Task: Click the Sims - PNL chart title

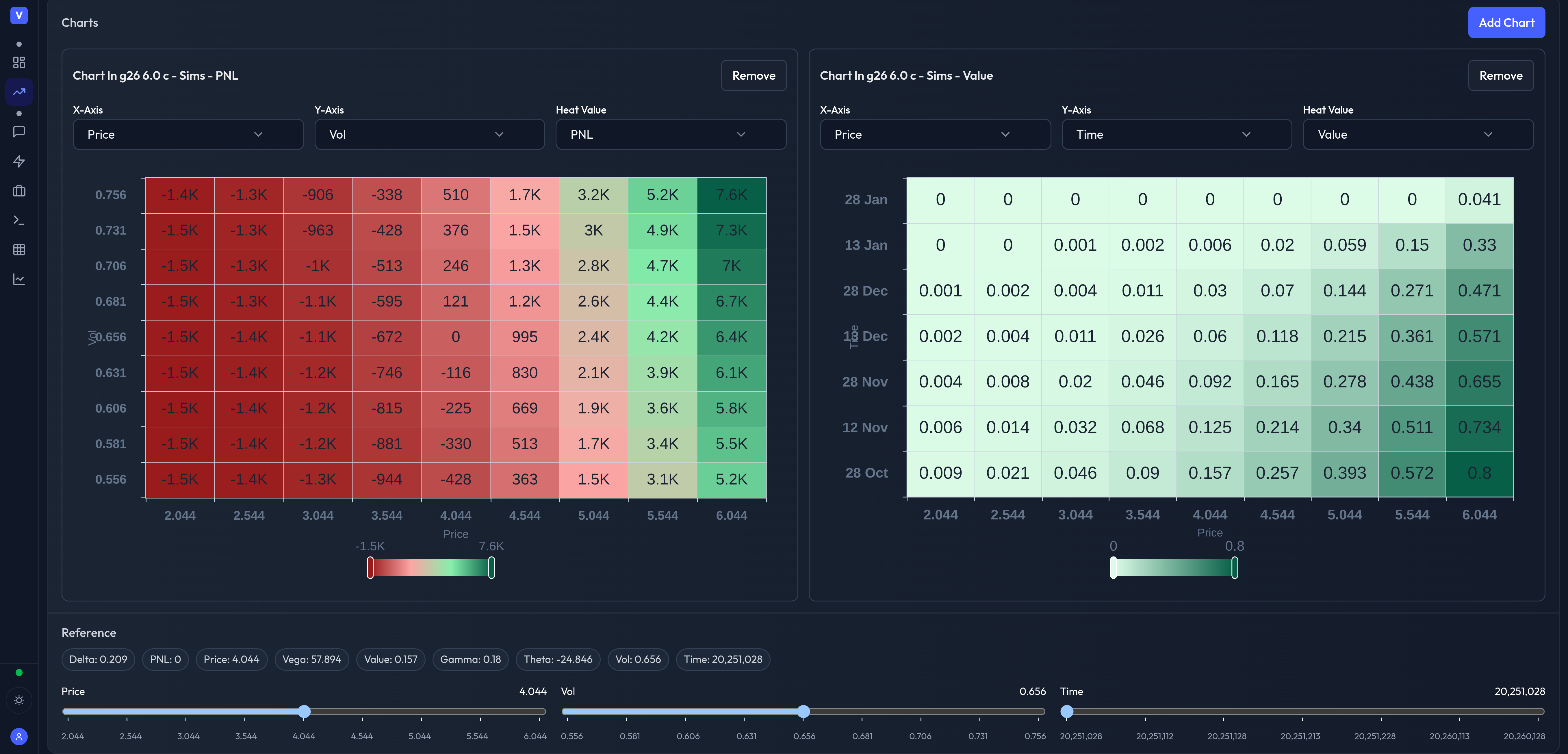Action: point(156,75)
